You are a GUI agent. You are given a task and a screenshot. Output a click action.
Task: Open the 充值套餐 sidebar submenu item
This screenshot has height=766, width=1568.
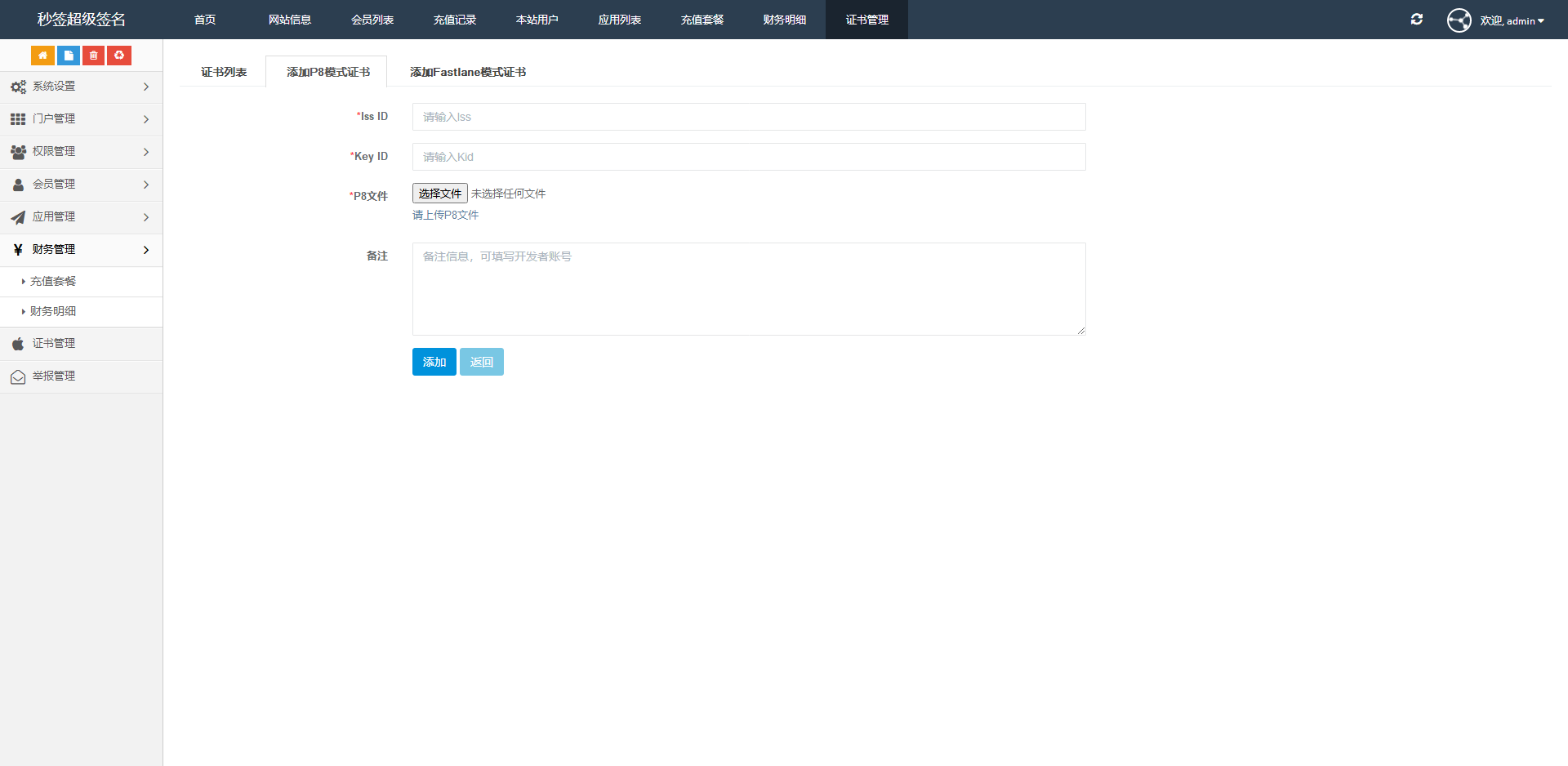(x=82, y=281)
